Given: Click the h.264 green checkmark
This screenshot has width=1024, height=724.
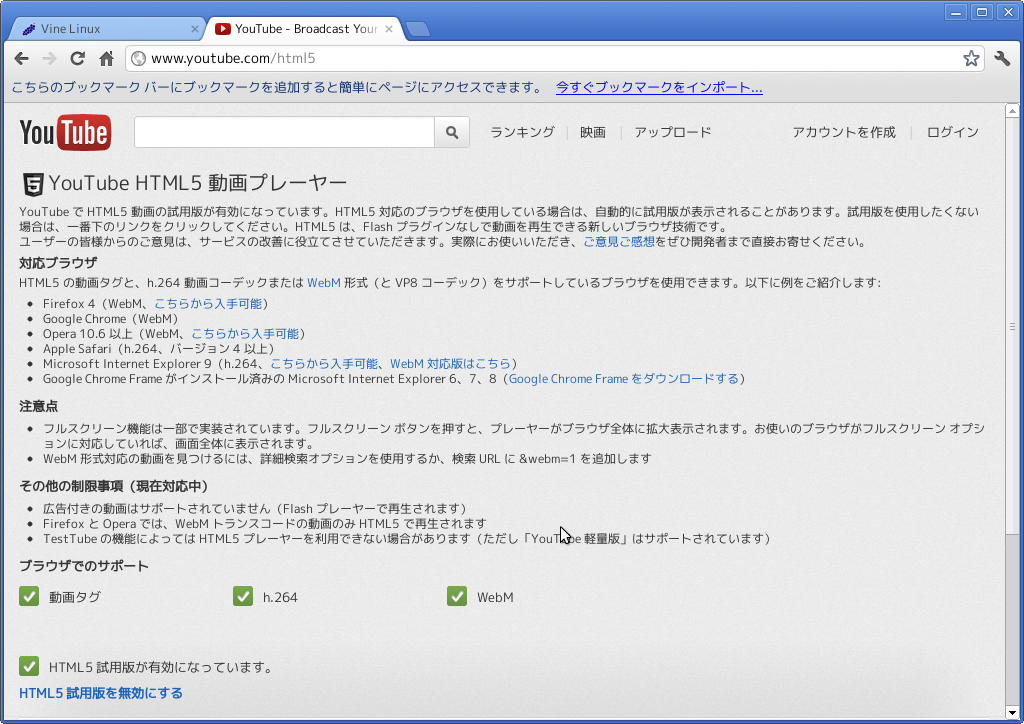Looking at the screenshot, I should click(x=243, y=596).
